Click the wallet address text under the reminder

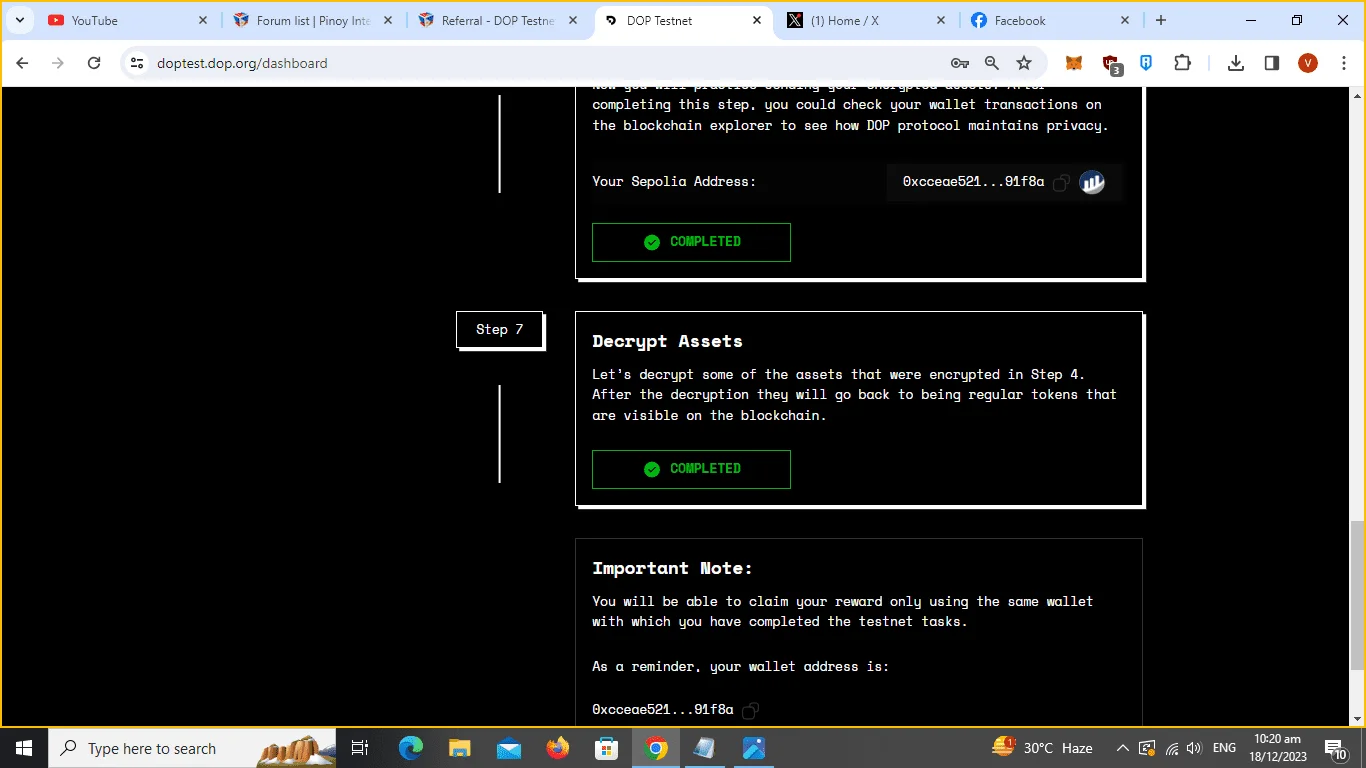(x=663, y=710)
